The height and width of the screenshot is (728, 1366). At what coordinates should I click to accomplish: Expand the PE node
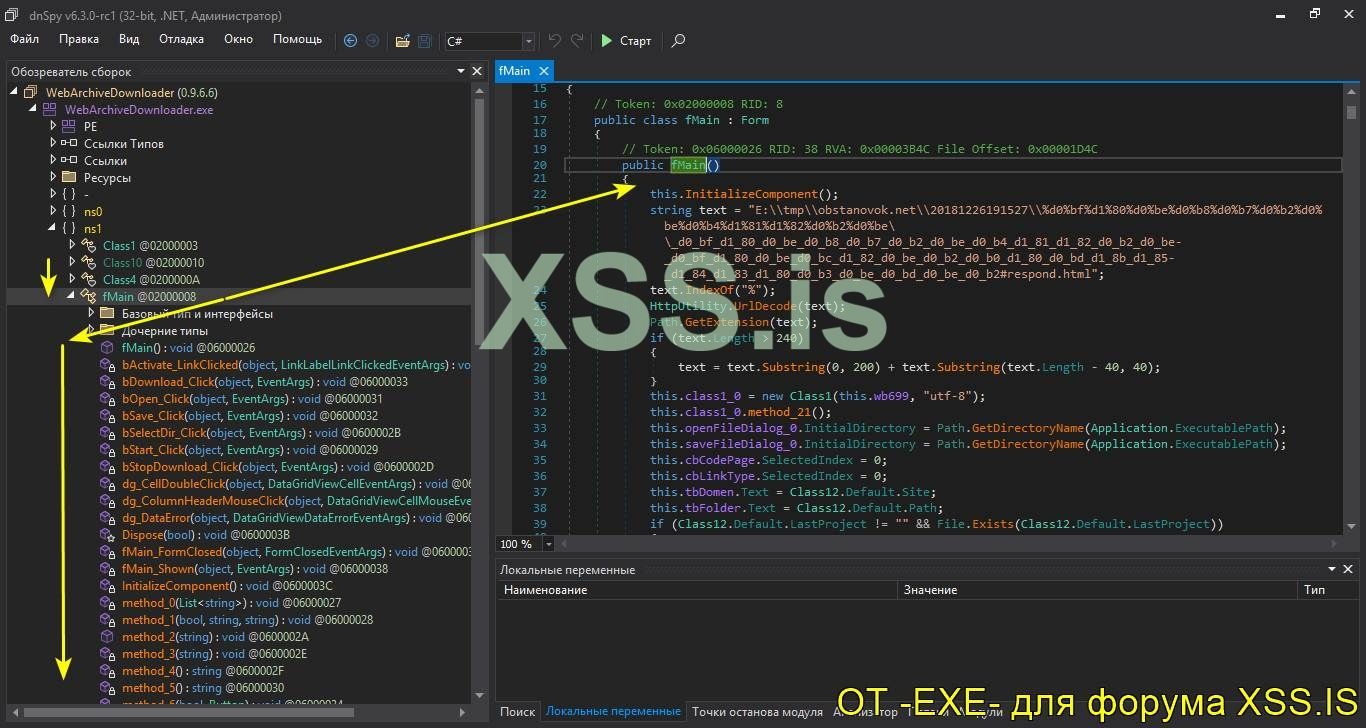point(53,127)
